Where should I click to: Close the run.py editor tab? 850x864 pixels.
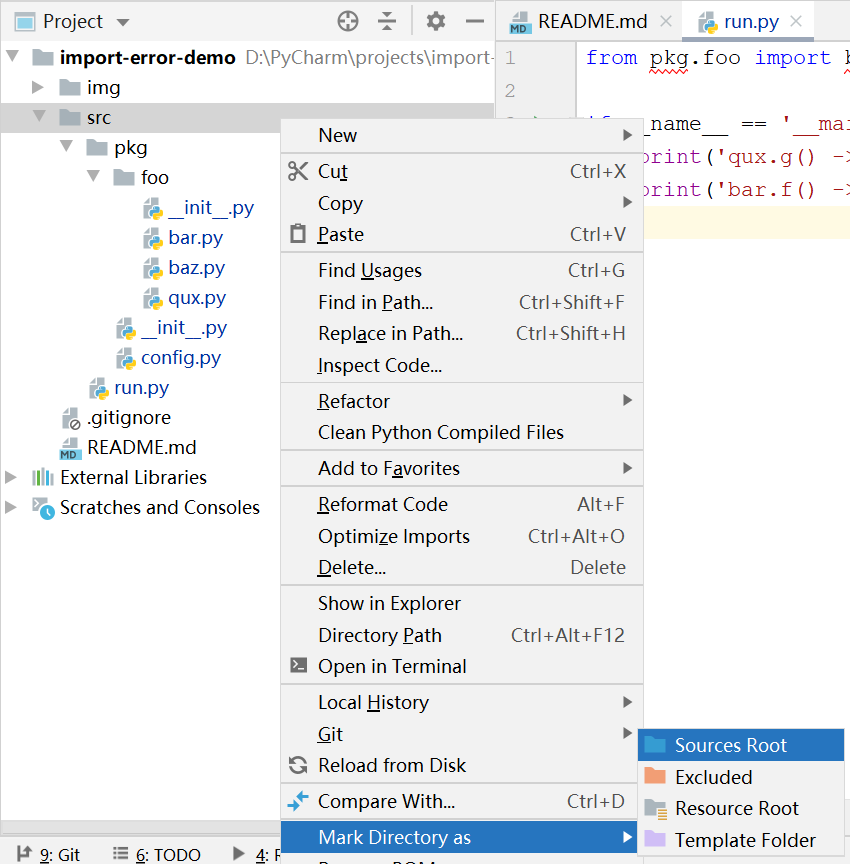click(795, 21)
